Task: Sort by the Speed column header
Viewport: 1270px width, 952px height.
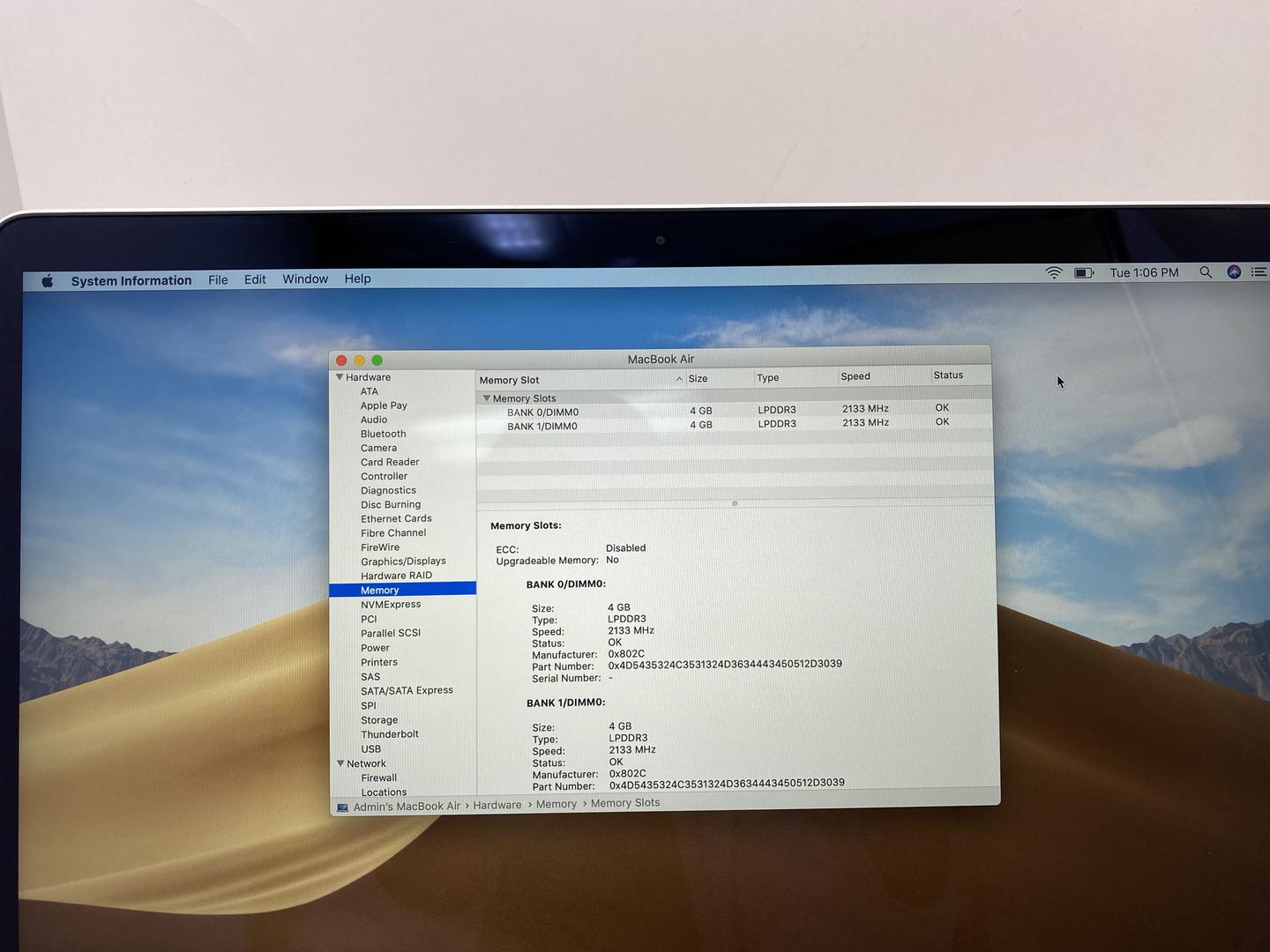Action: tap(884, 376)
